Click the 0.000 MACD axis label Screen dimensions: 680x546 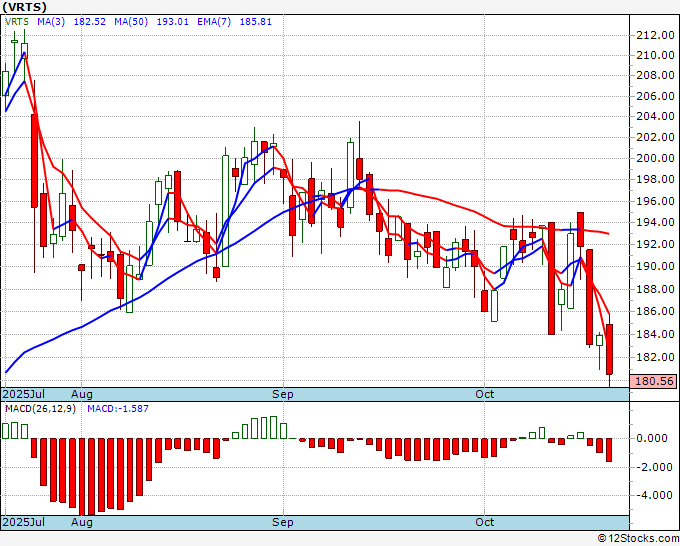652,438
